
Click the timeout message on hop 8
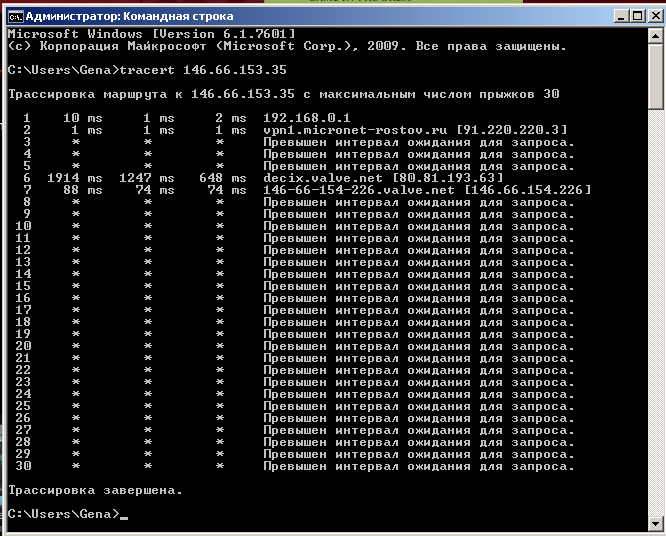(418, 202)
